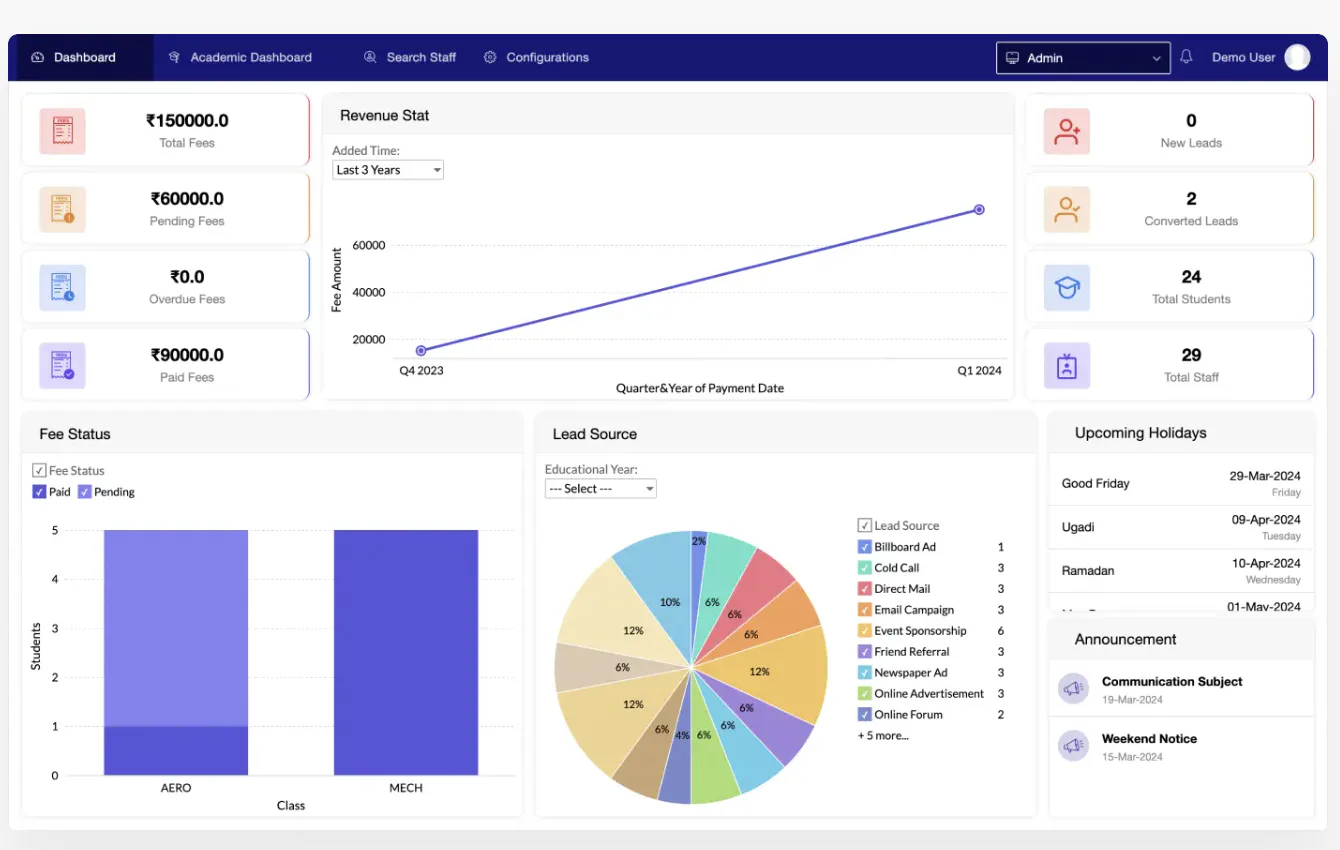Expand the Educational Year select dropdown

point(601,488)
